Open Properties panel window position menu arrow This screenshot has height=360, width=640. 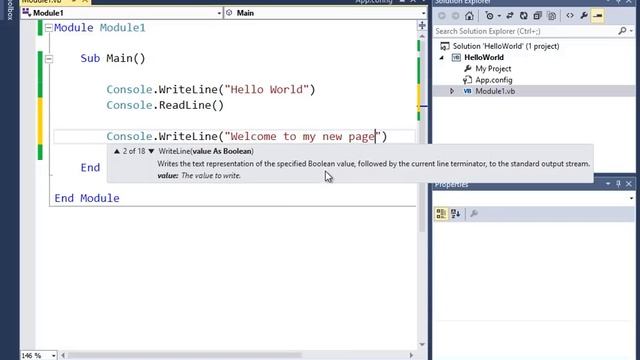608,184
